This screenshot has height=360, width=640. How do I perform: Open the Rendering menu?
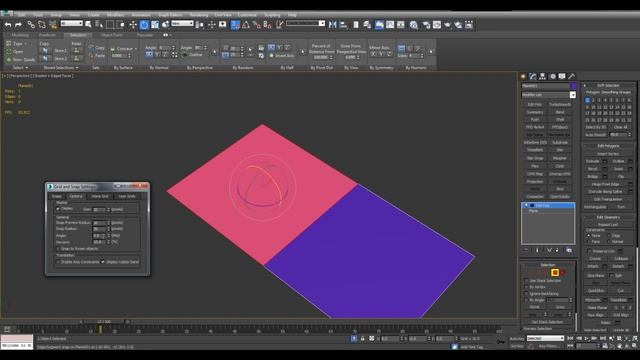click(x=199, y=15)
